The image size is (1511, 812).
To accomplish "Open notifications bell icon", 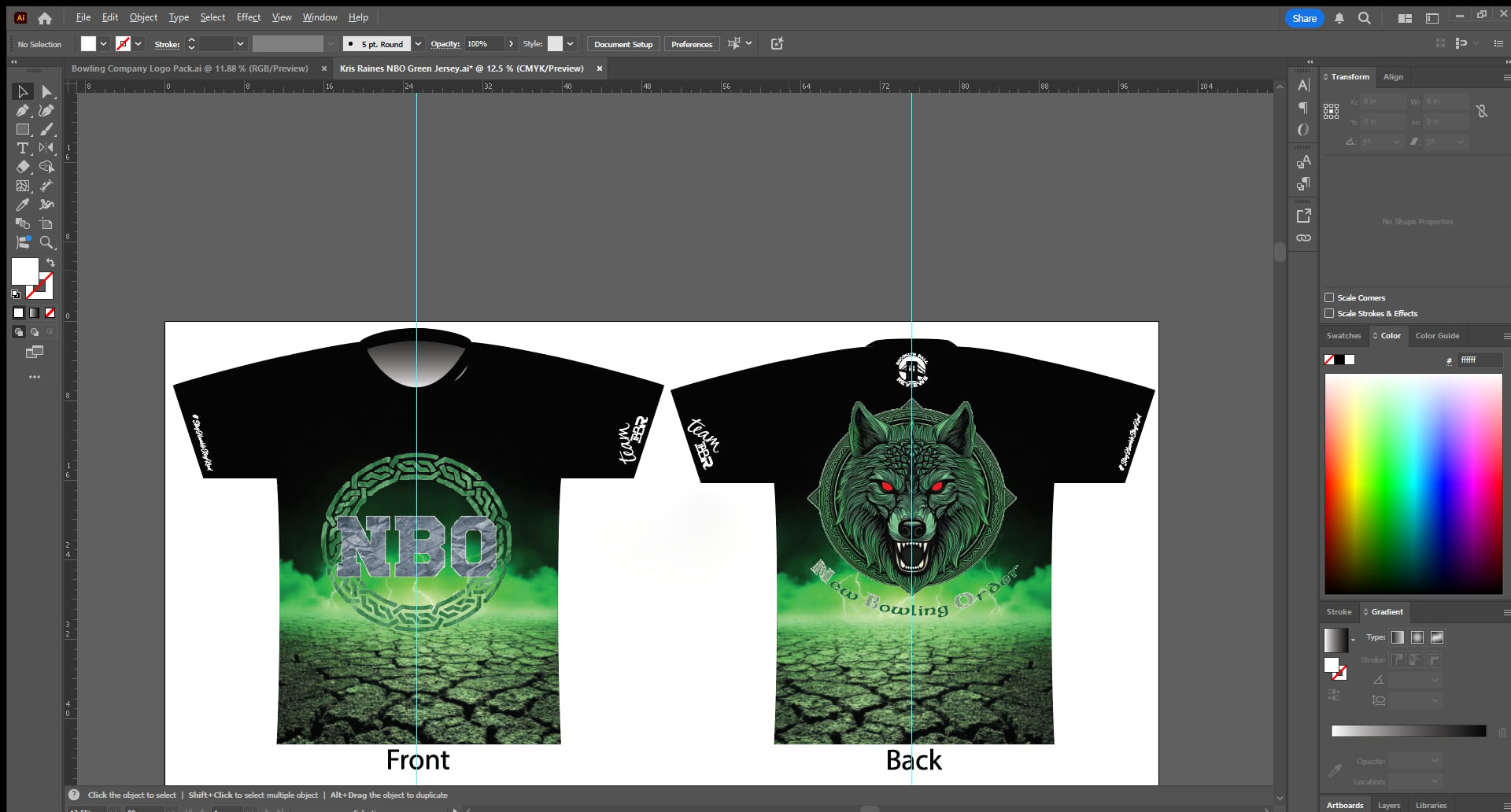I will pos(1339,17).
